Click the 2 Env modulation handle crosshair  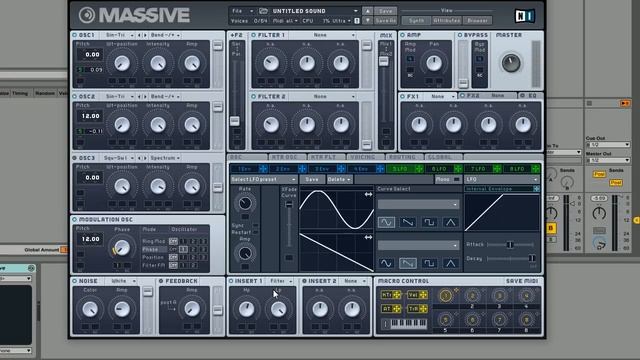coord(302,169)
